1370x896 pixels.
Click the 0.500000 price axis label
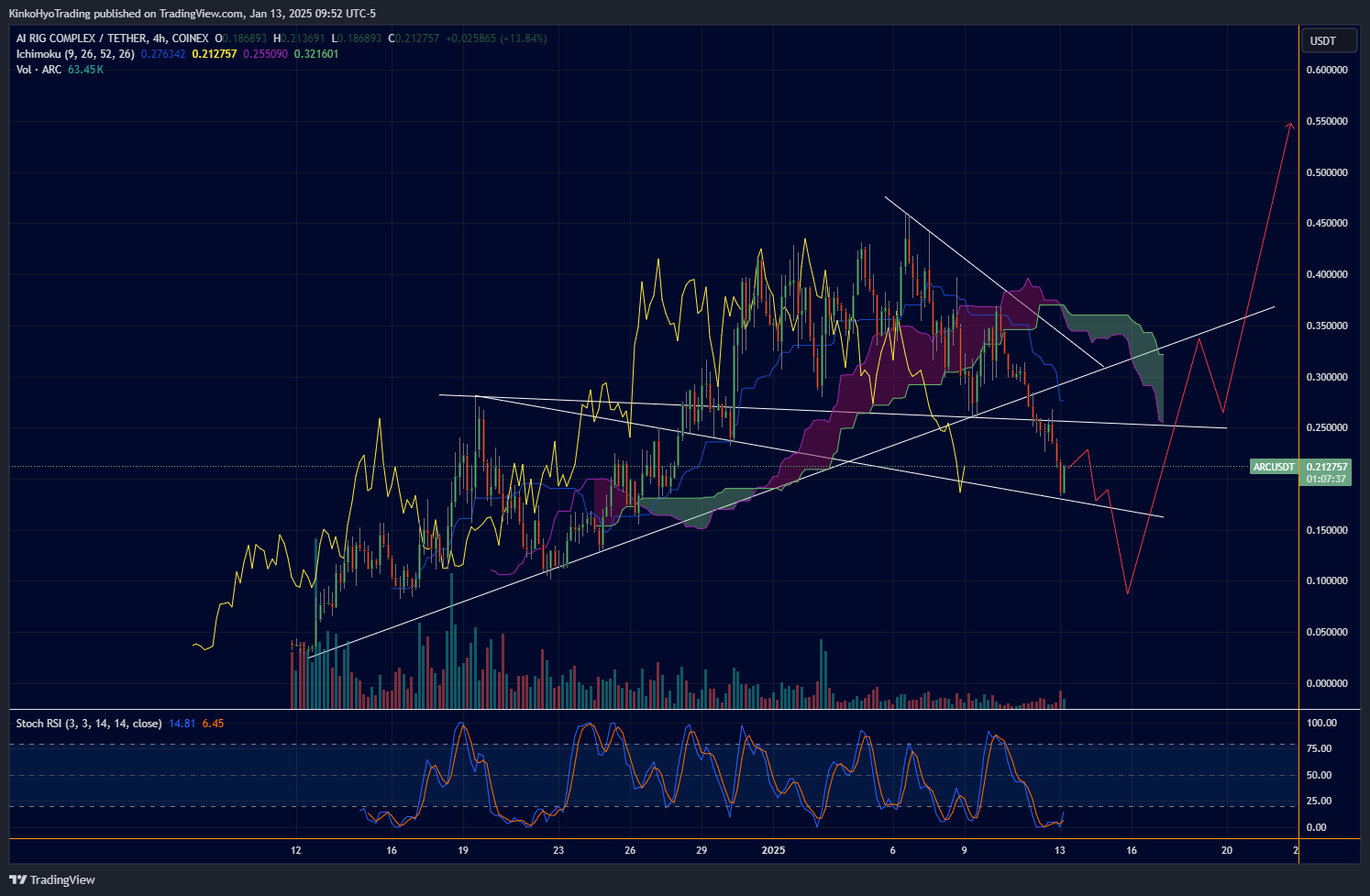(1327, 172)
